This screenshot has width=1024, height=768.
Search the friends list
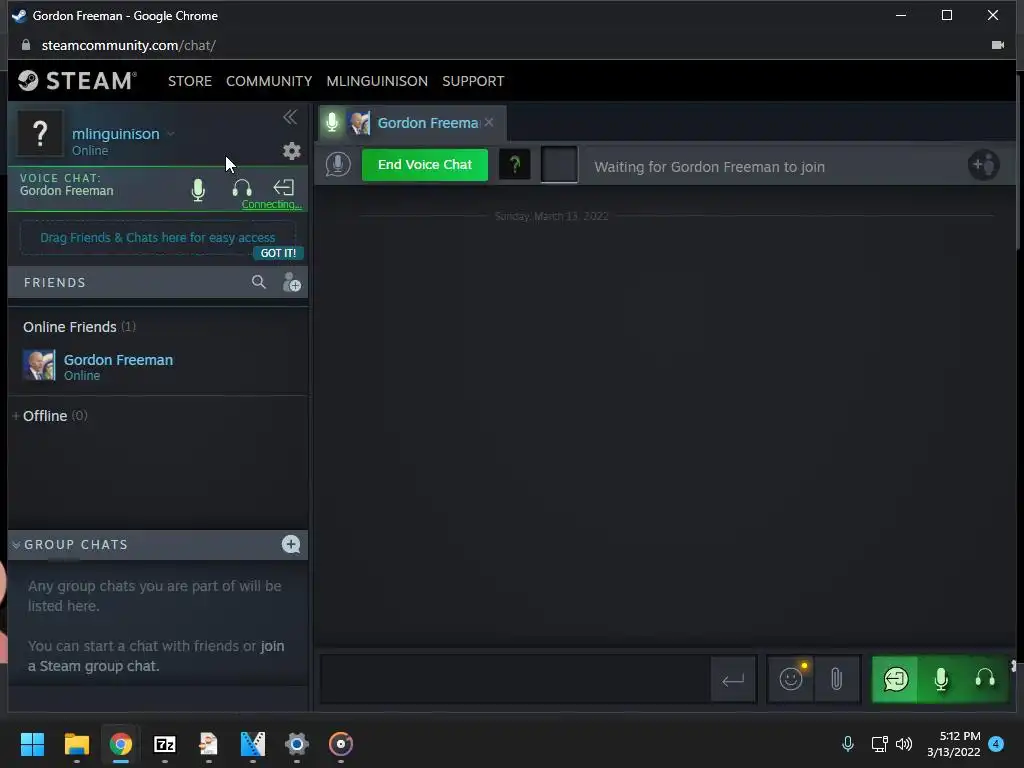[x=259, y=282]
